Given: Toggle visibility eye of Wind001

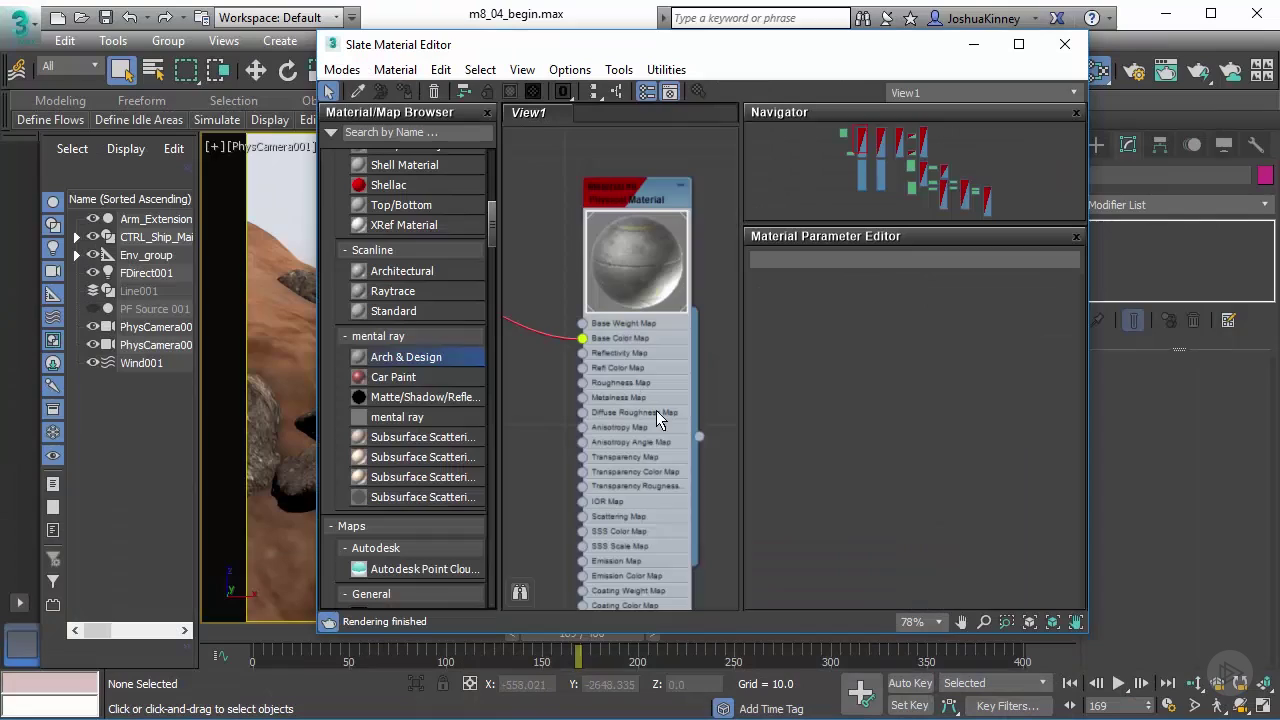Looking at the screenshot, I should [93, 363].
